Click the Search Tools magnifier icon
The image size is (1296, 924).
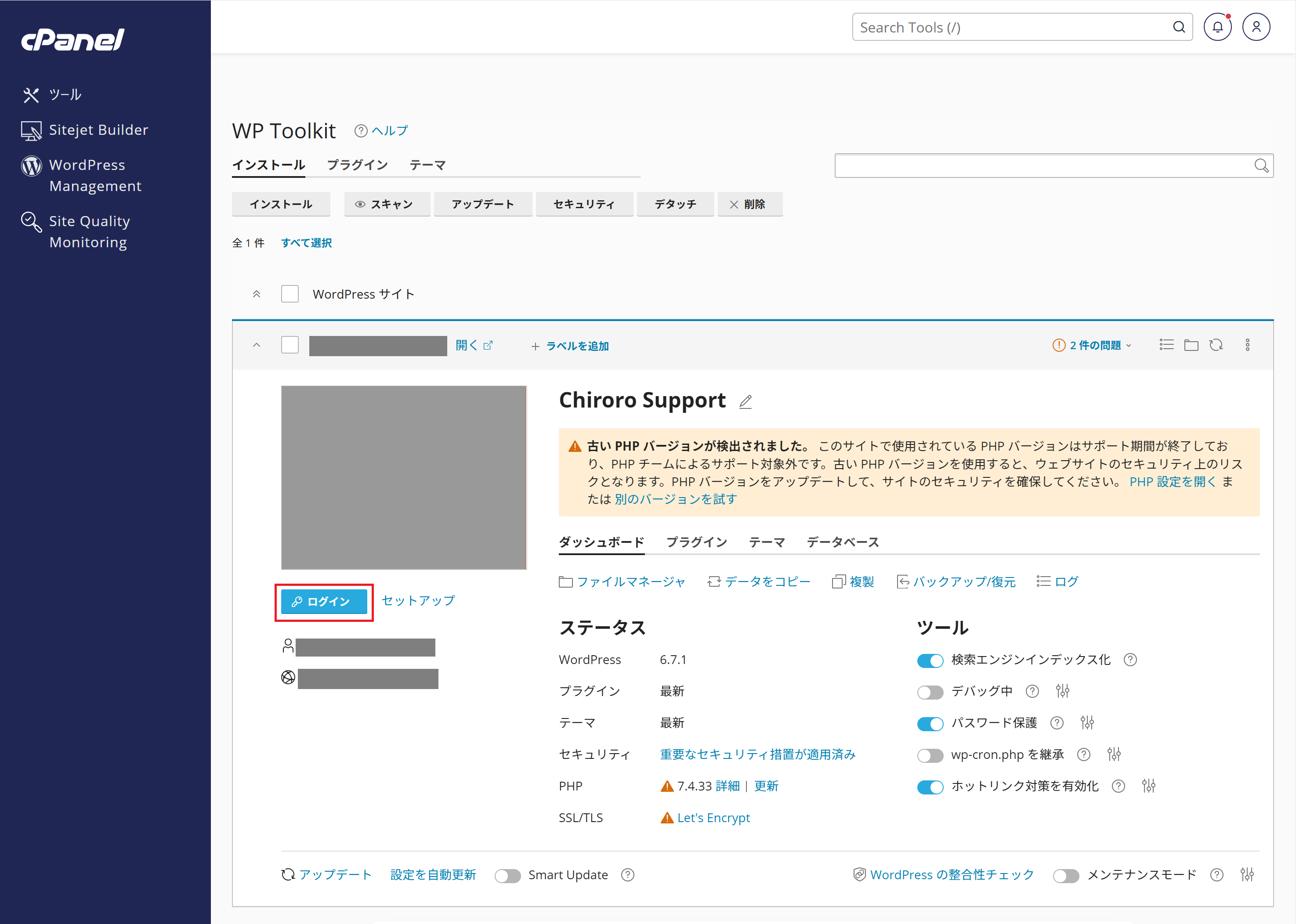1179,27
